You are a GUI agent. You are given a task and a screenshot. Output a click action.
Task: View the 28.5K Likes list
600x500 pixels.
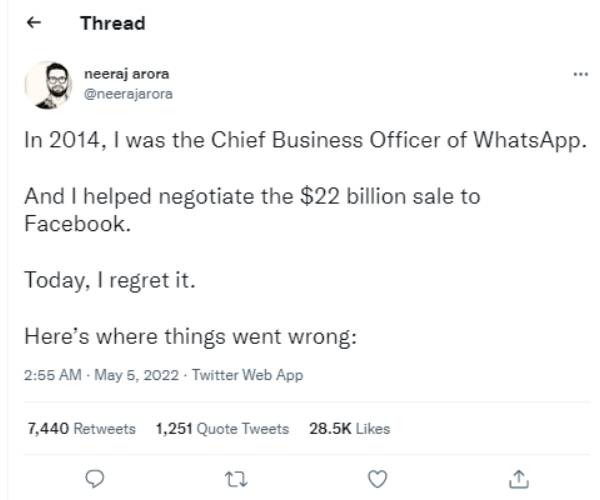pos(349,428)
